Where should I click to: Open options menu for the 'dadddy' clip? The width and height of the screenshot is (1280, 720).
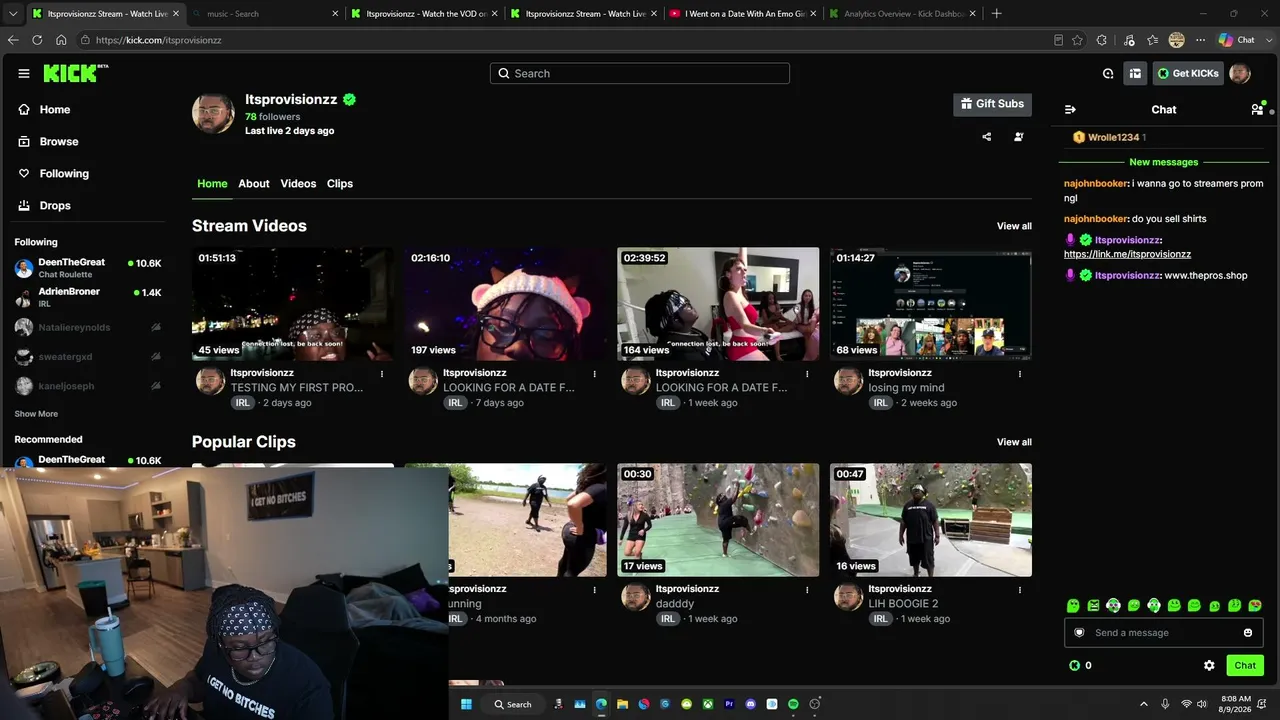point(807,589)
